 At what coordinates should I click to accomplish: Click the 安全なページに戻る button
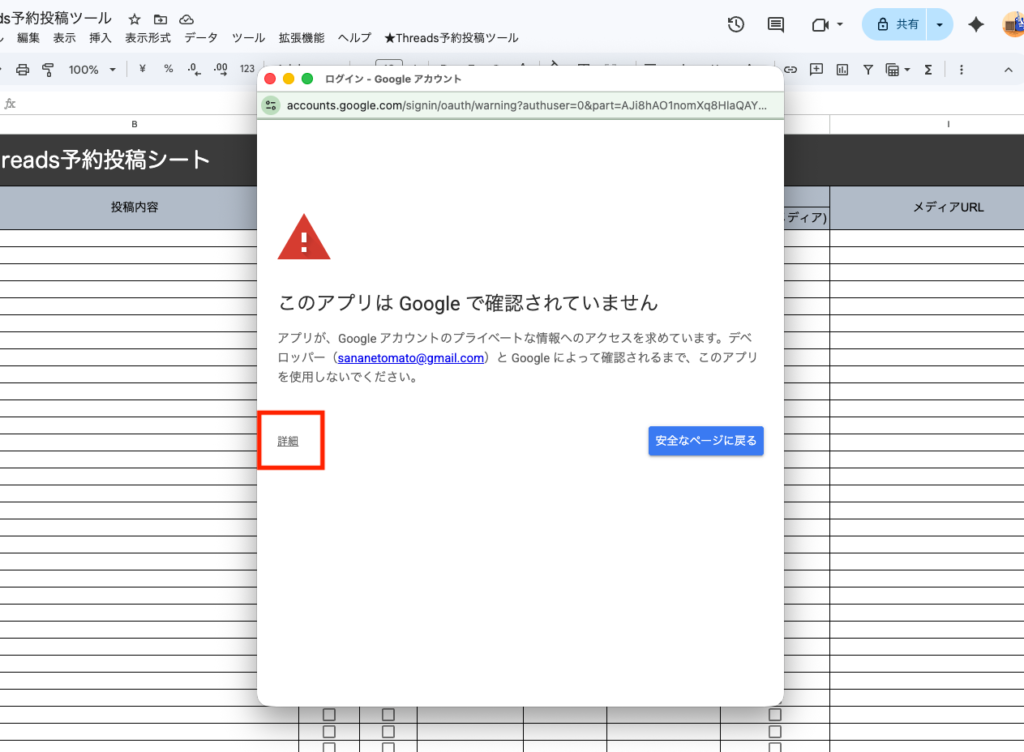coord(705,440)
